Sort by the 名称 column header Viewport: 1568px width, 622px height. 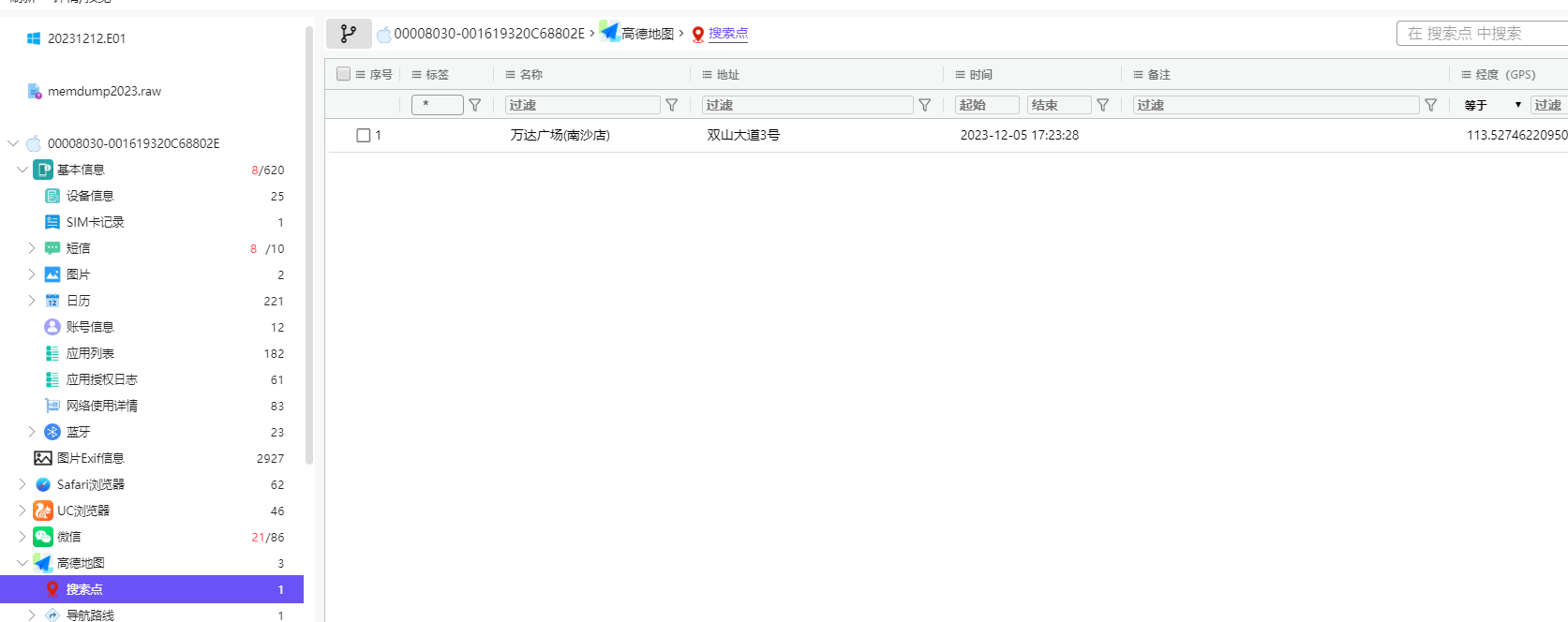(531, 75)
